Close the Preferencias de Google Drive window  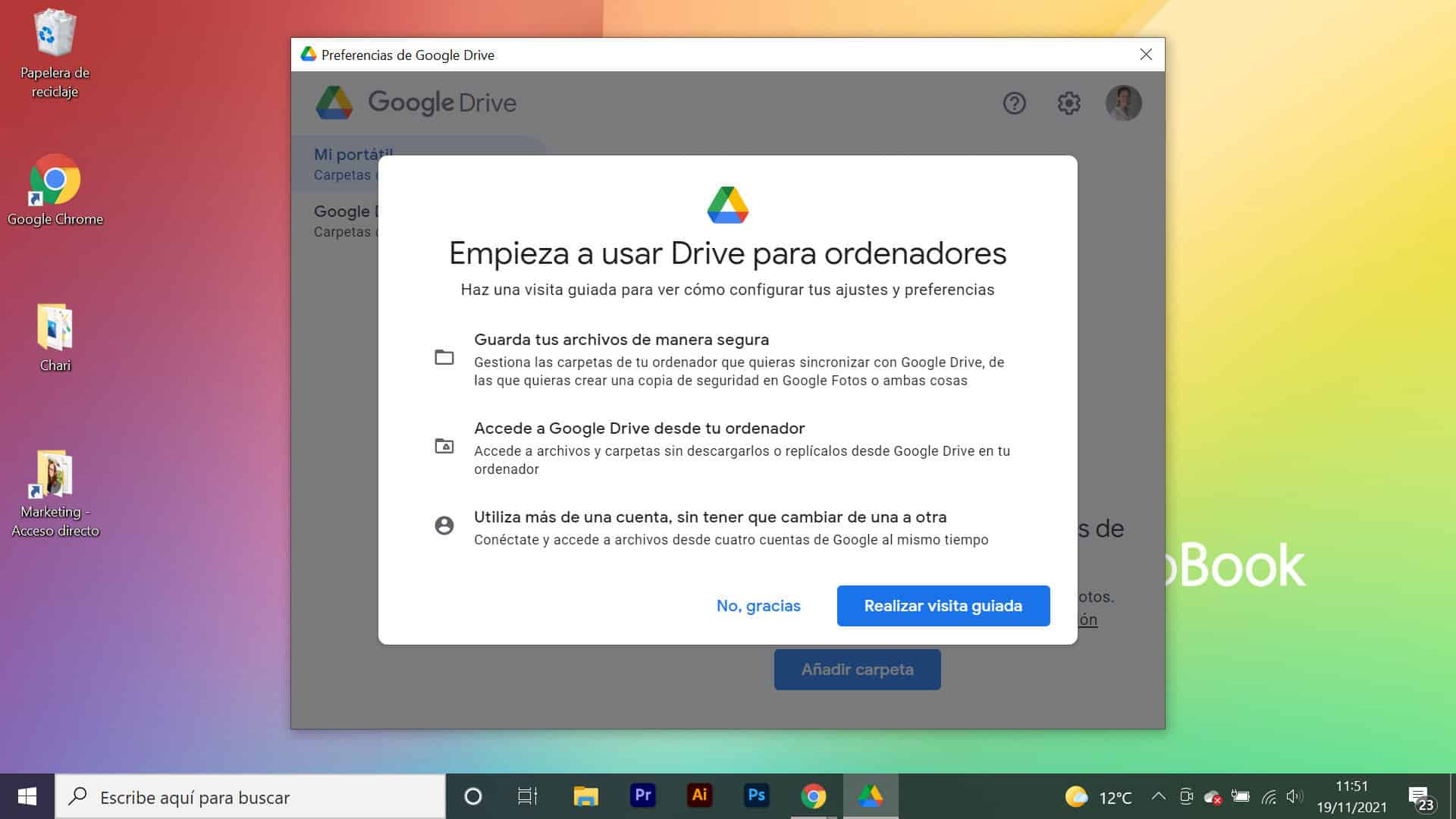click(1146, 55)
